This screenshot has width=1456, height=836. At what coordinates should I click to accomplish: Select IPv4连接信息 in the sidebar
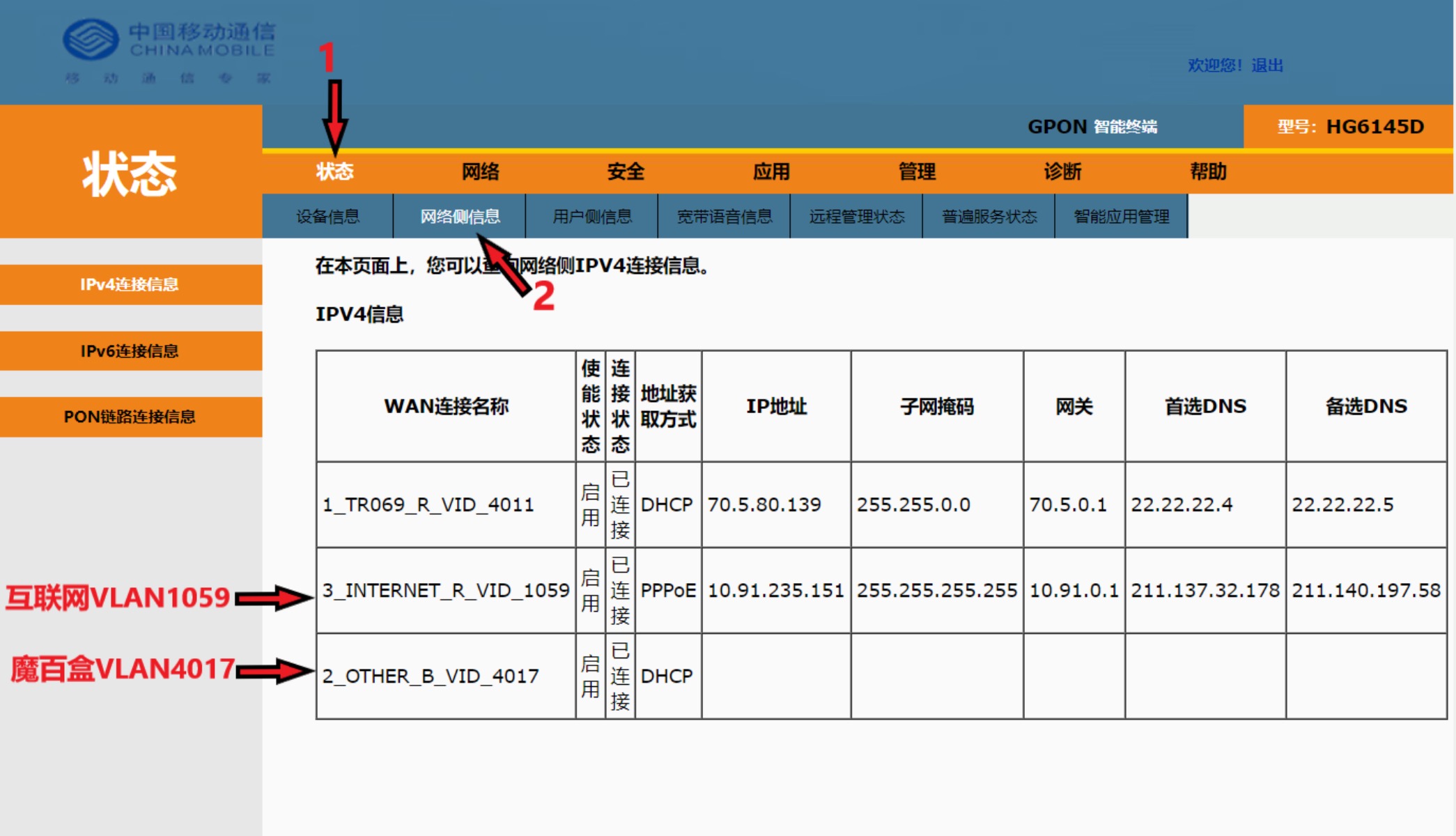130,284
